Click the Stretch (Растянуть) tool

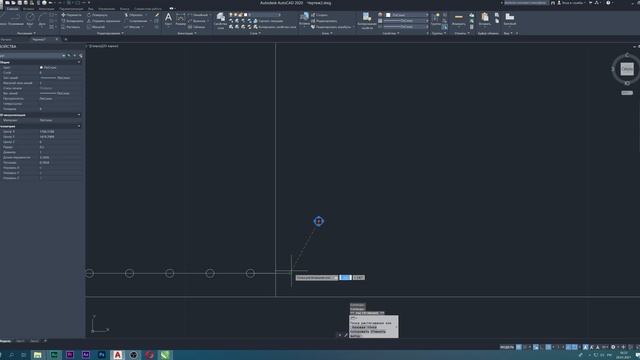(x=71, y=27)
